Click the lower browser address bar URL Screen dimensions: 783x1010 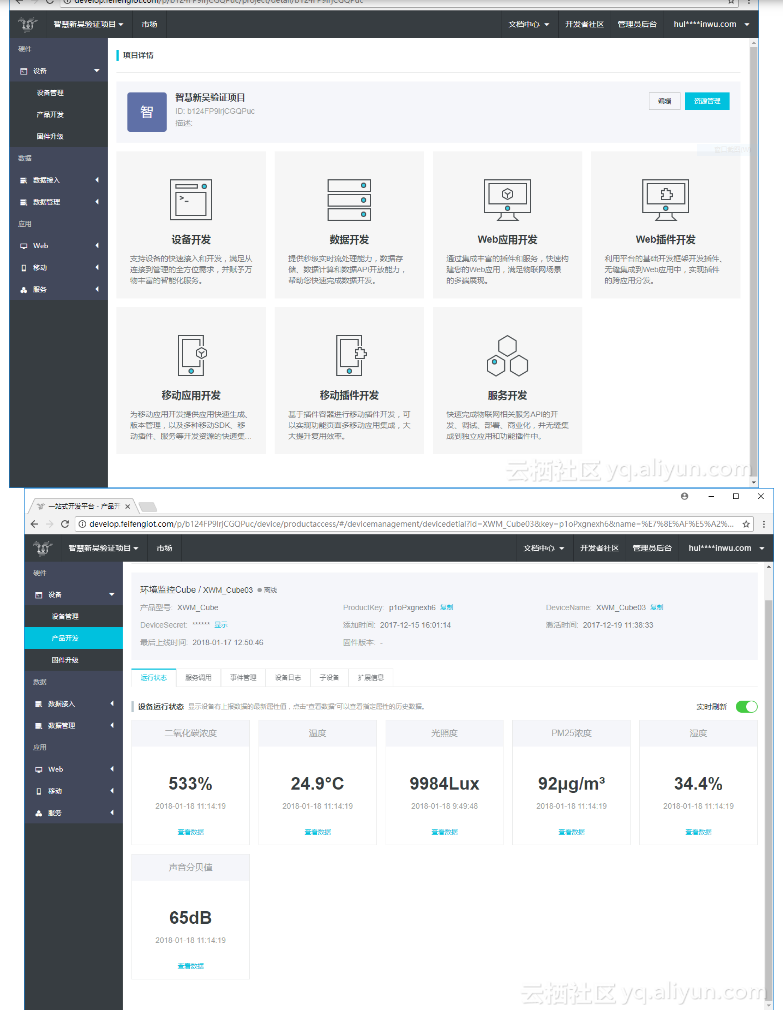click(x=412, y=524)
